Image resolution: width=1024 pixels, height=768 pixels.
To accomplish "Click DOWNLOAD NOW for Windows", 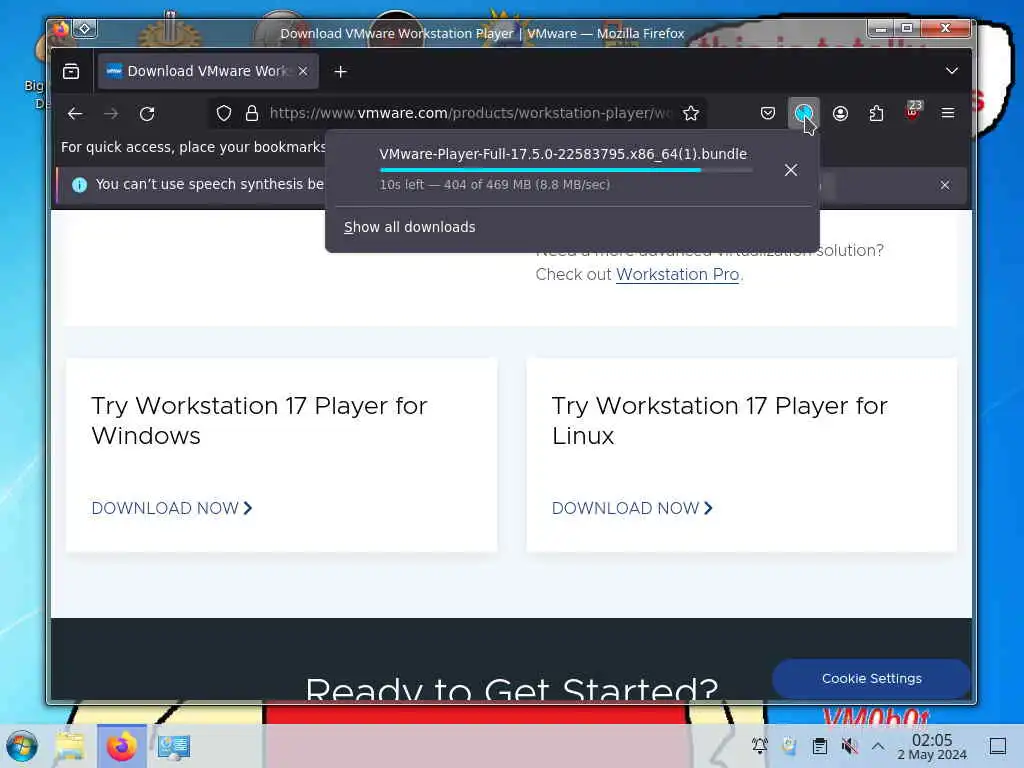I will [172, 508].
